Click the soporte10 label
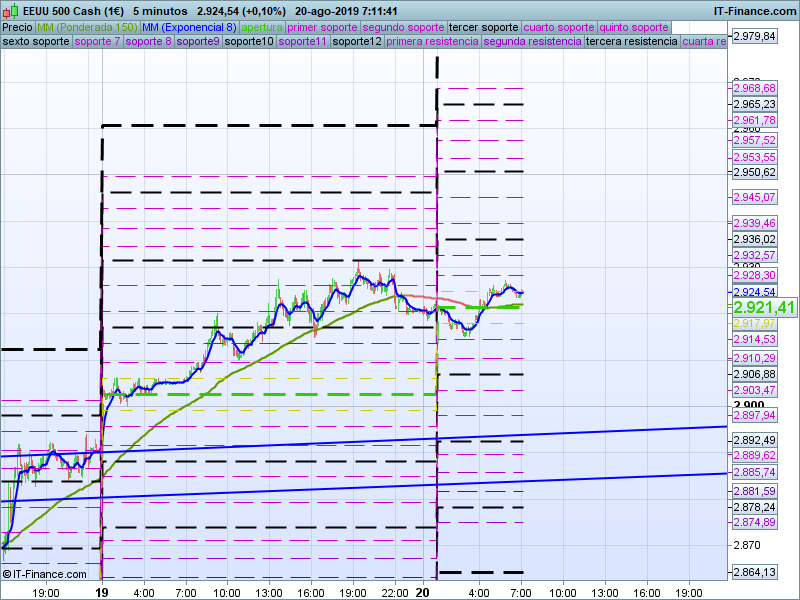Image resolution: width=800 pixels, height=600 pixels. click(x=249, y=42)
